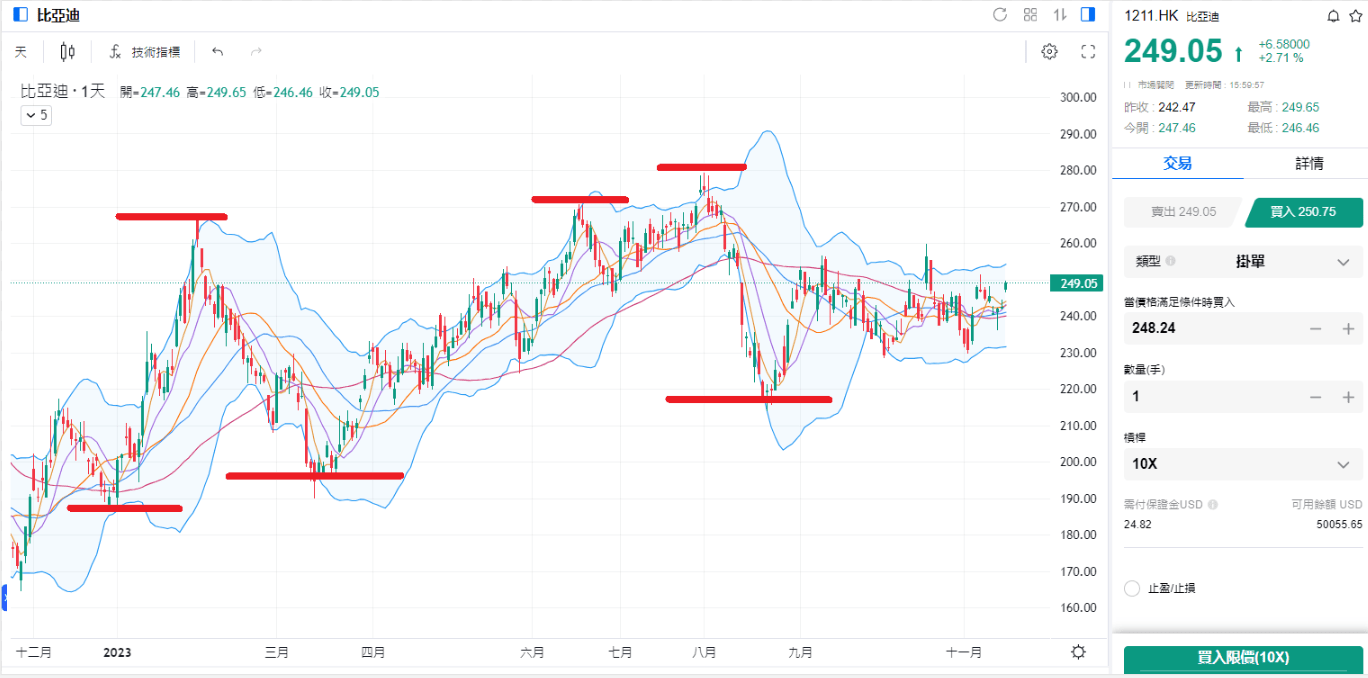1368x678 pixels.
Task: Increase the trigger price with plus button
Action: click(x=1348, y=329)
